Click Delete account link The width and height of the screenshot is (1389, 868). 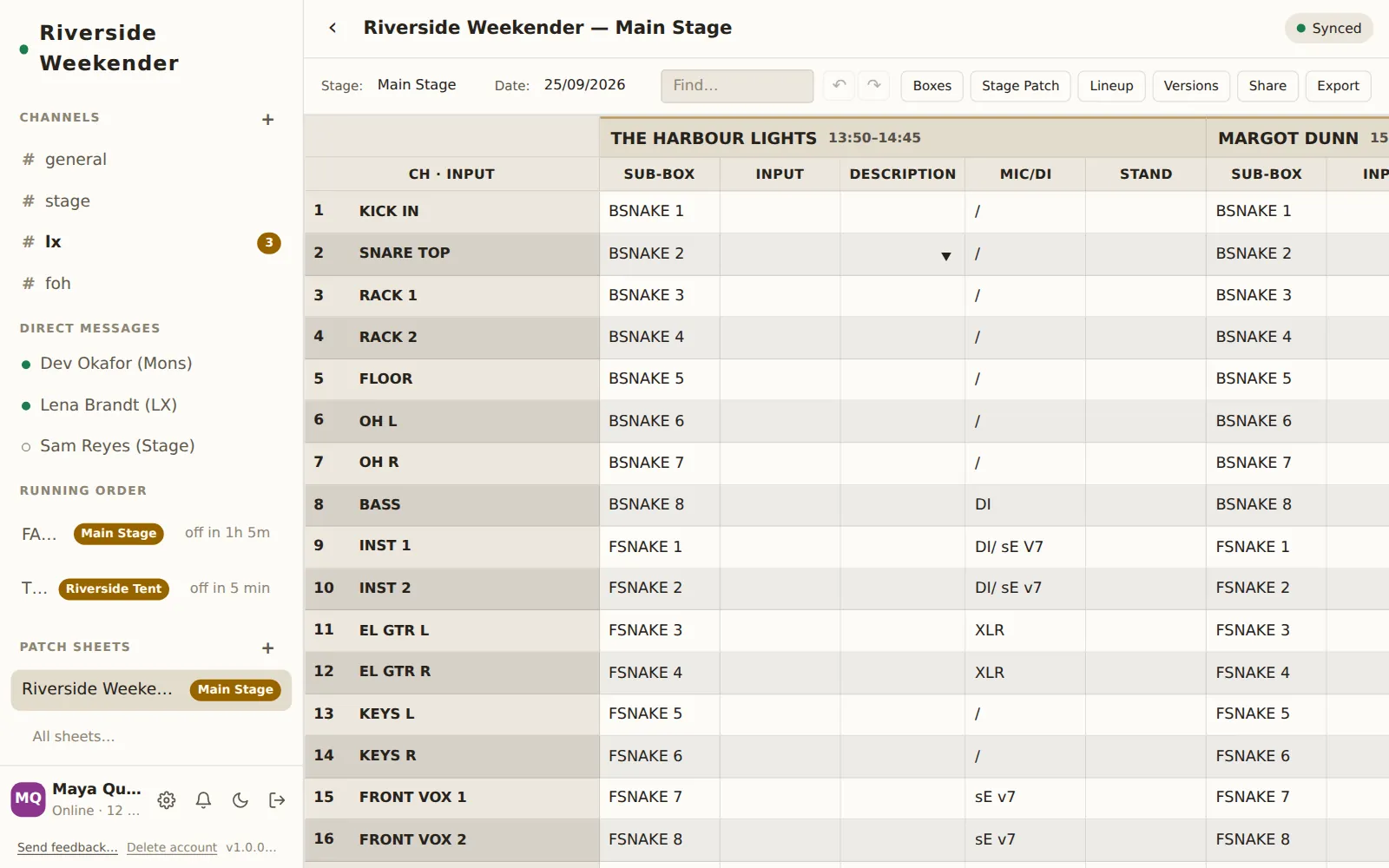tap(172, 847)
